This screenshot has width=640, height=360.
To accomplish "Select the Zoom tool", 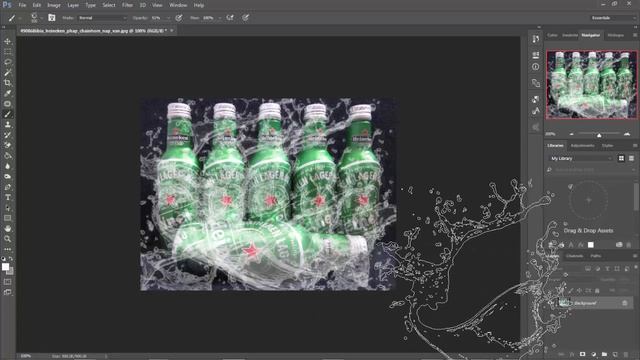I will [x=7, y=239].
